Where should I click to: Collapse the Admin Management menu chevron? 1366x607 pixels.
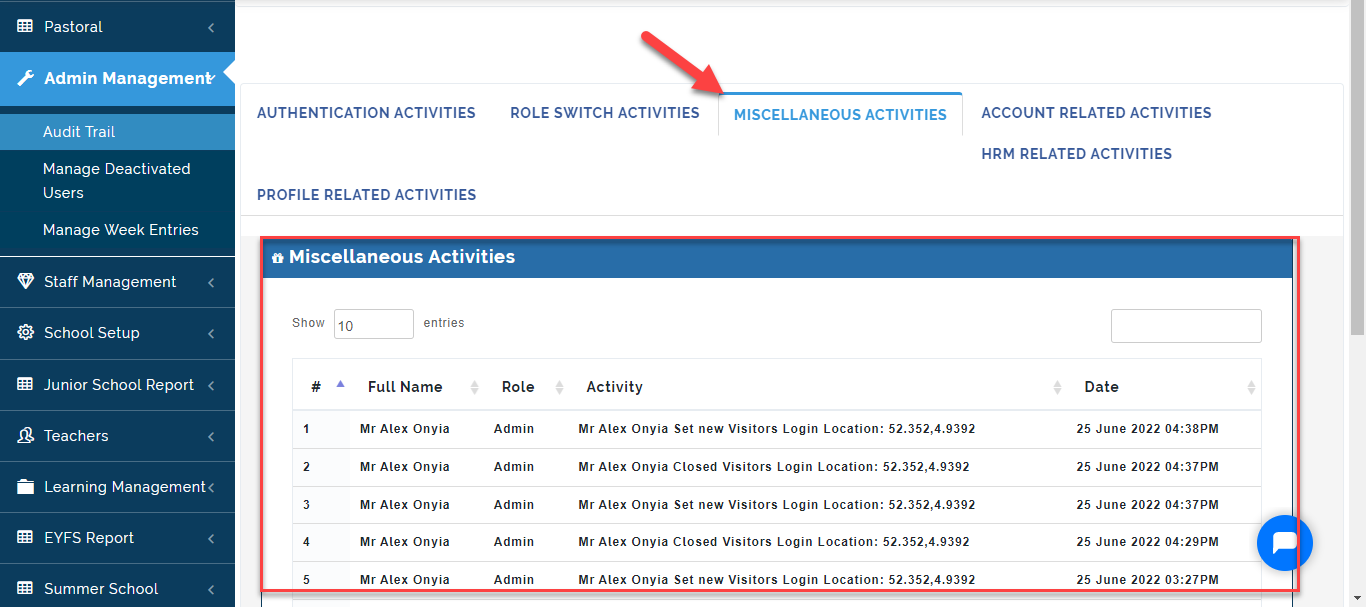pos(211,78)
